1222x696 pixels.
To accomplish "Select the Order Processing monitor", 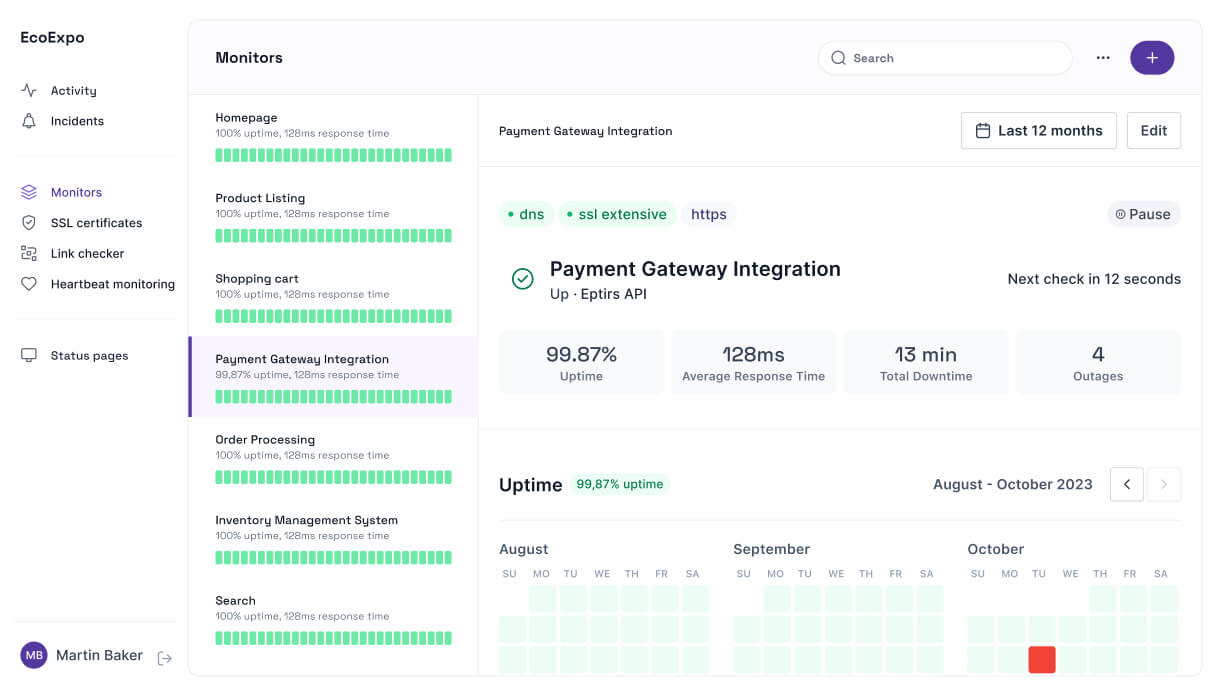I will [332, 457].
